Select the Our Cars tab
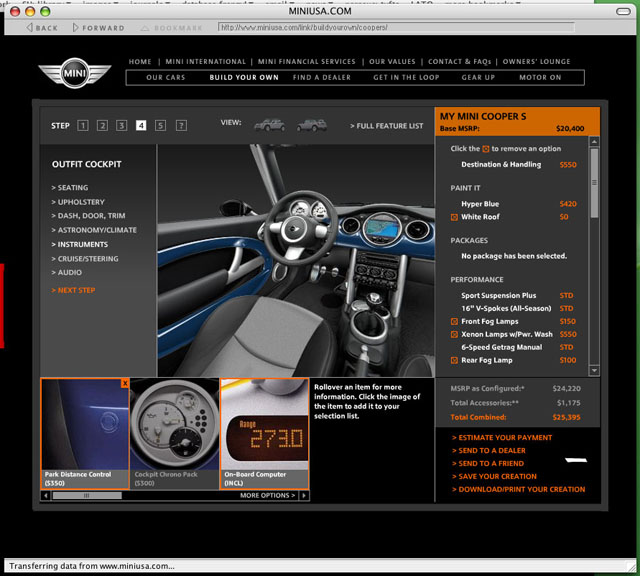The image size is (640, 576). 166,78
